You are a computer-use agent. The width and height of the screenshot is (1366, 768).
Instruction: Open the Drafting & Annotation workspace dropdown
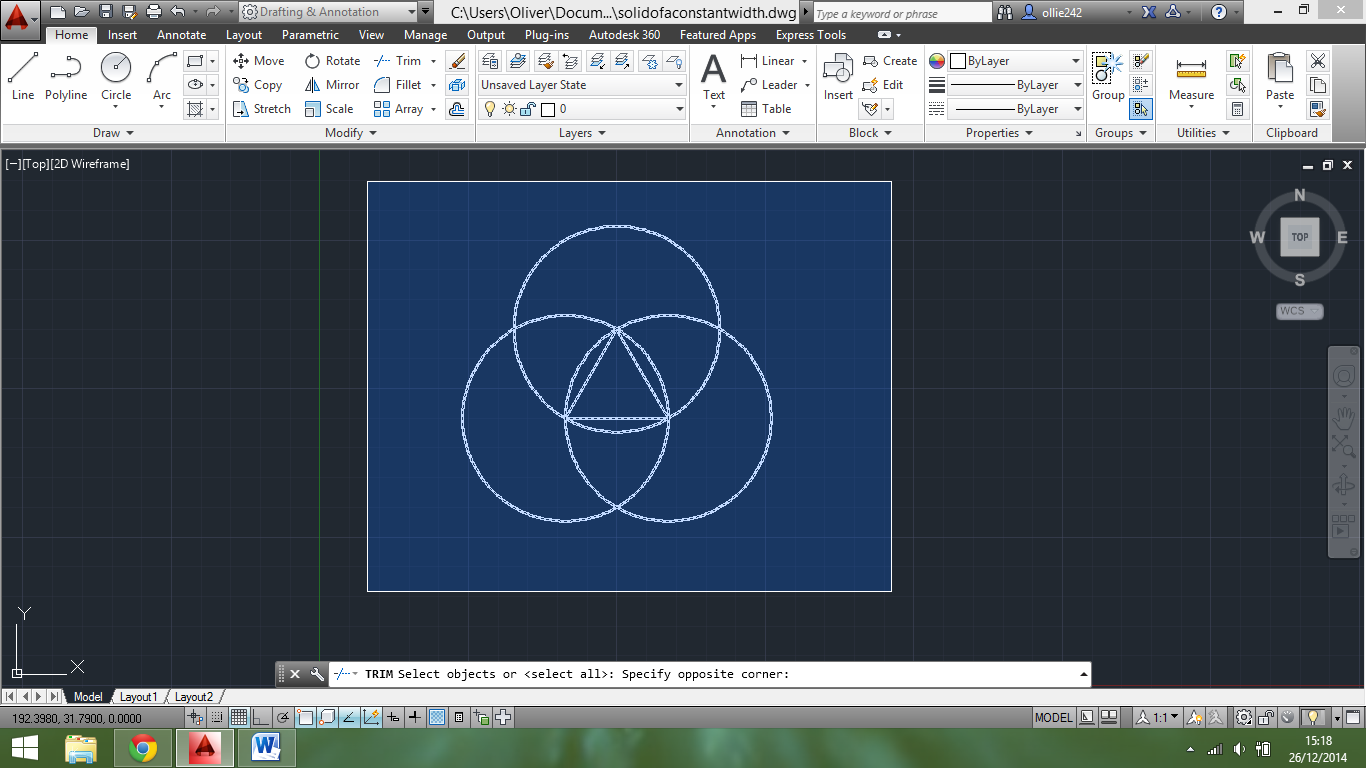pyautogui.click(x=329, y=12)
